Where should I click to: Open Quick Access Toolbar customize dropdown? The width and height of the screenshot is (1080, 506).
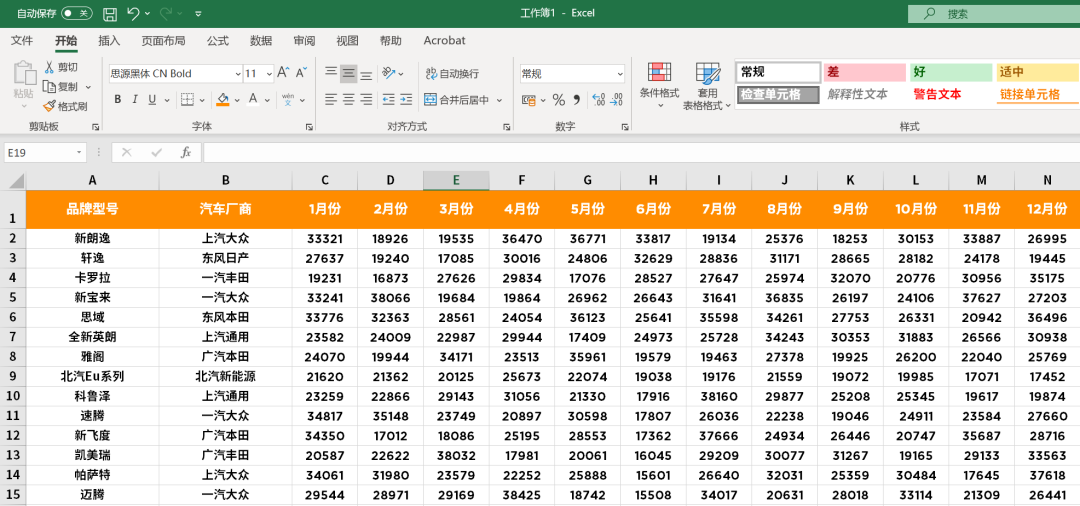[198, 13]
